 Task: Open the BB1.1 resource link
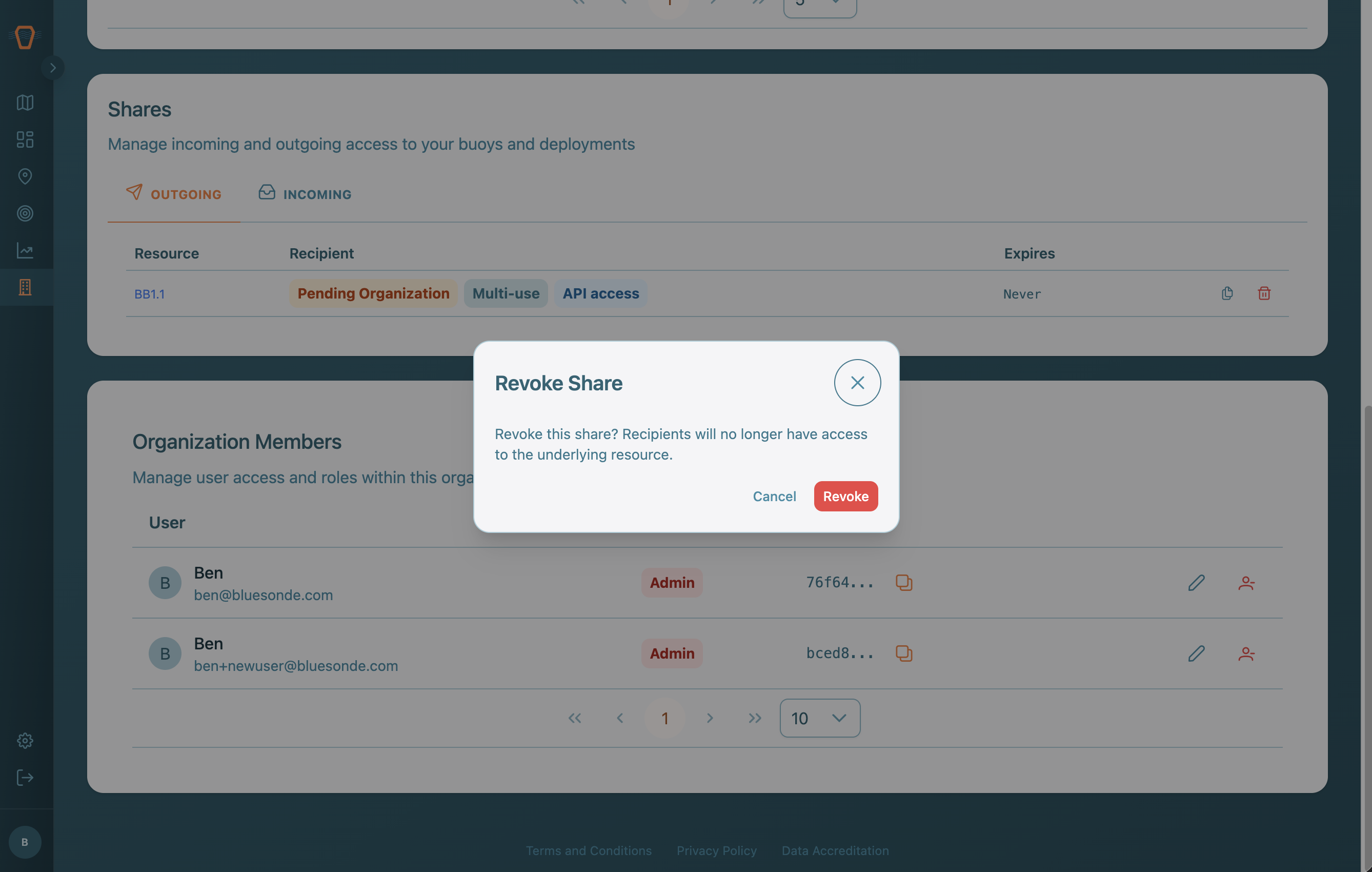pos(149,294)
